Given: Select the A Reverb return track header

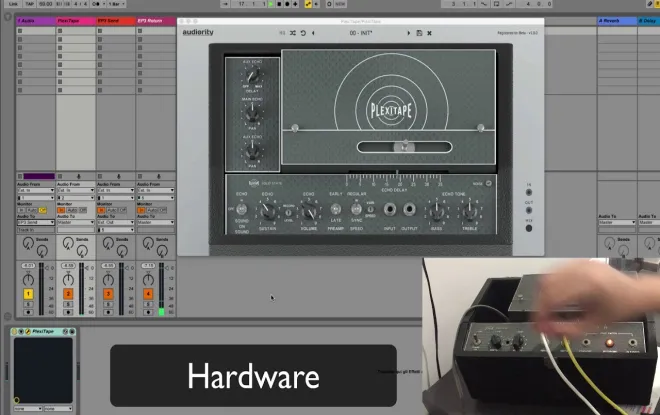Looking at the screenshot, I should click(x=617, y=21).
